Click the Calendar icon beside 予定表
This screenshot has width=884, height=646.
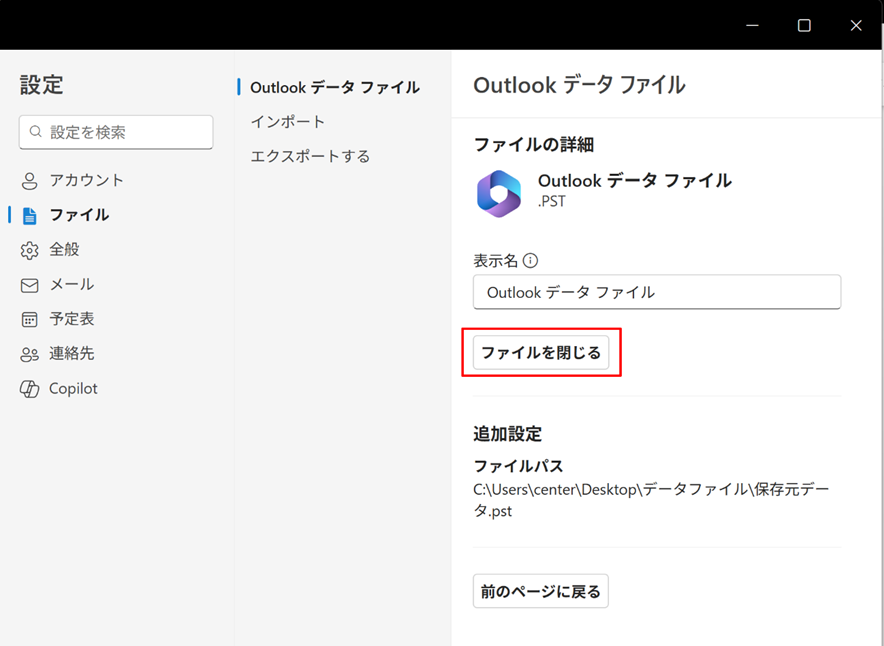point(29,320)
